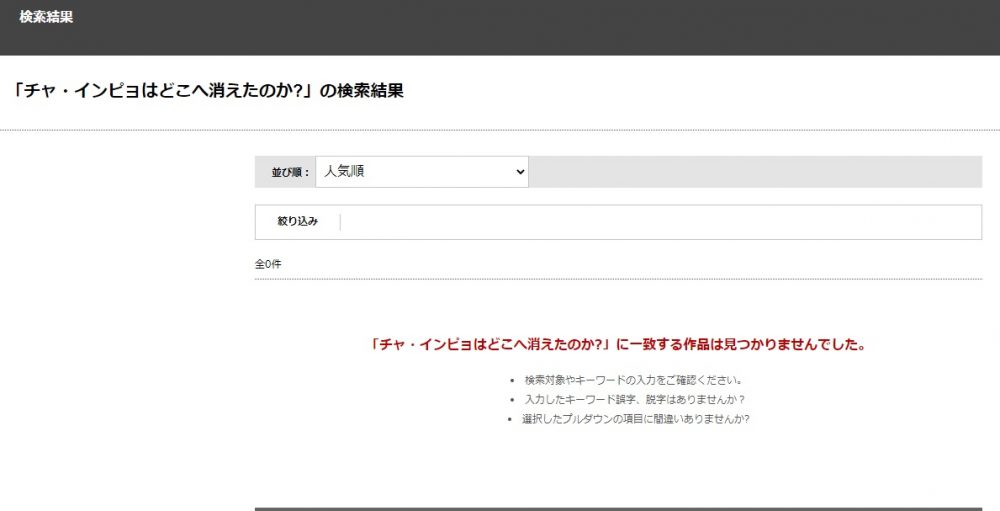Click the 検索結果 header title
The height and width of the screenshot is (511, 1000).
pyautogui.click(x=46, y=17)
